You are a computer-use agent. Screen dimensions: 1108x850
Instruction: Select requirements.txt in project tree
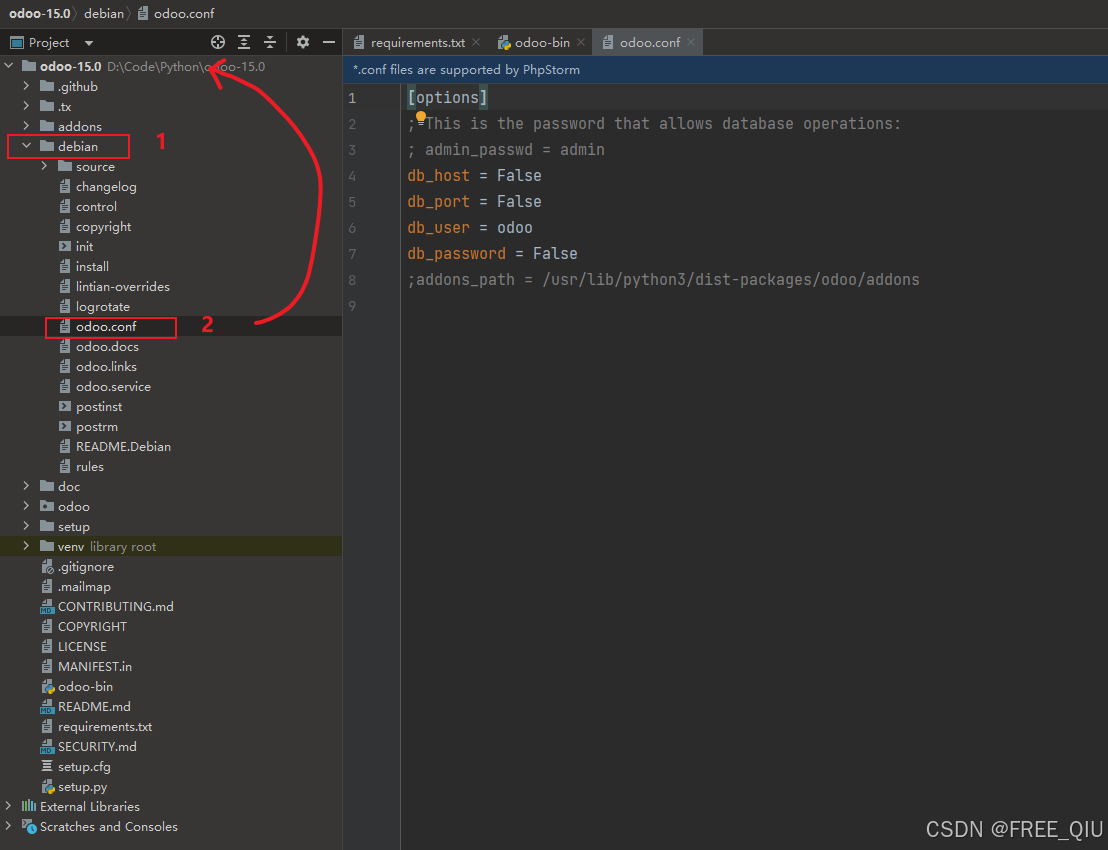[105, 726]
